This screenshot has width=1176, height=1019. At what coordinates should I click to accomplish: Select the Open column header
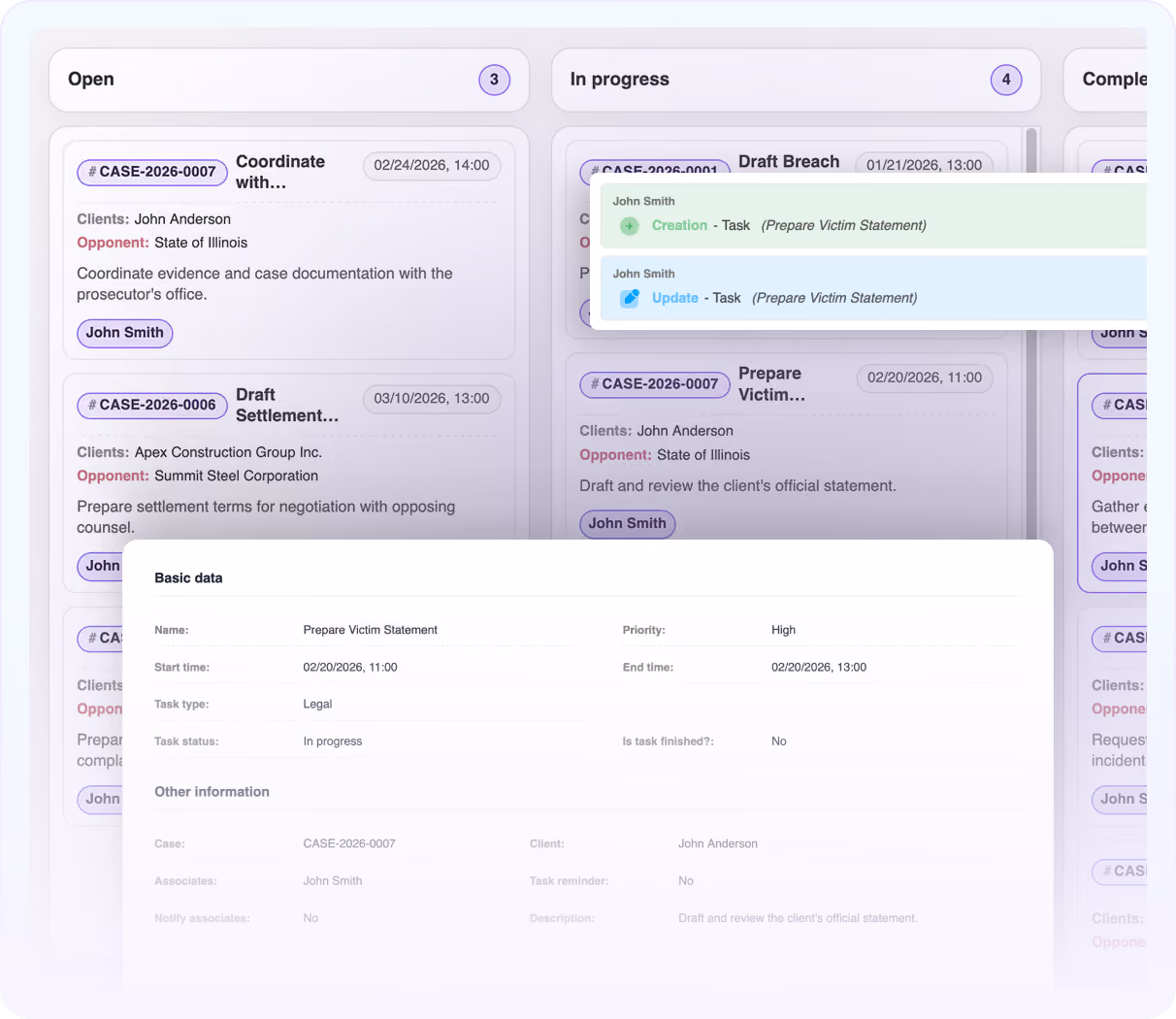point(289,80)
